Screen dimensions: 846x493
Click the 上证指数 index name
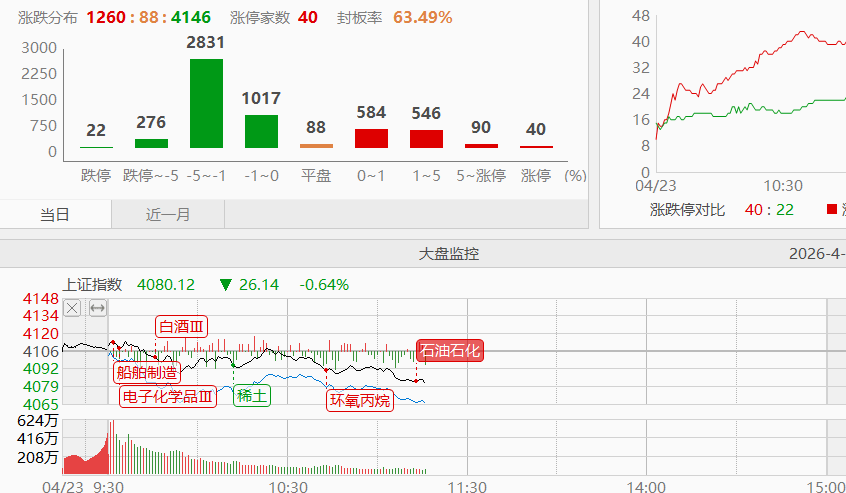92,284
